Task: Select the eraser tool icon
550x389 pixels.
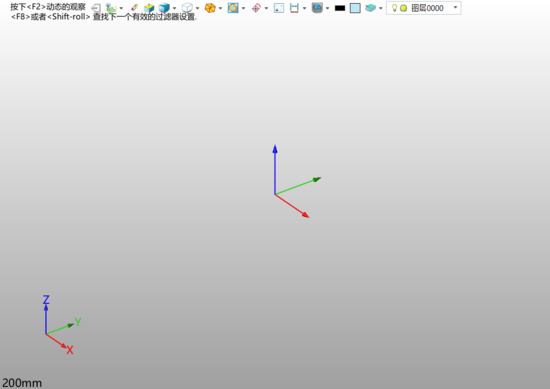Action: pos(134,8)
